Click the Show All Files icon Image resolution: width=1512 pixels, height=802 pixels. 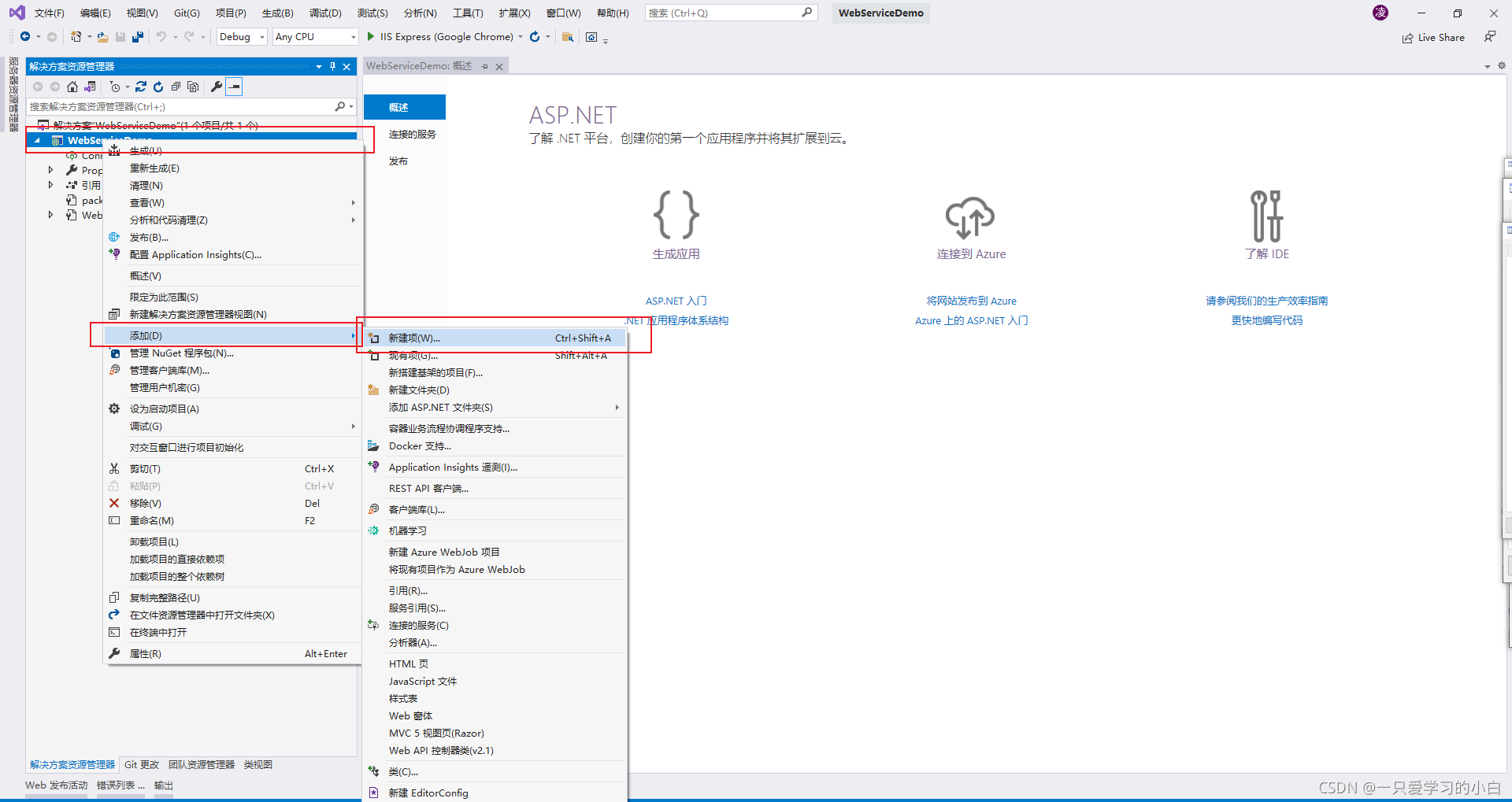pyautogui.click(x=193, y=87)
